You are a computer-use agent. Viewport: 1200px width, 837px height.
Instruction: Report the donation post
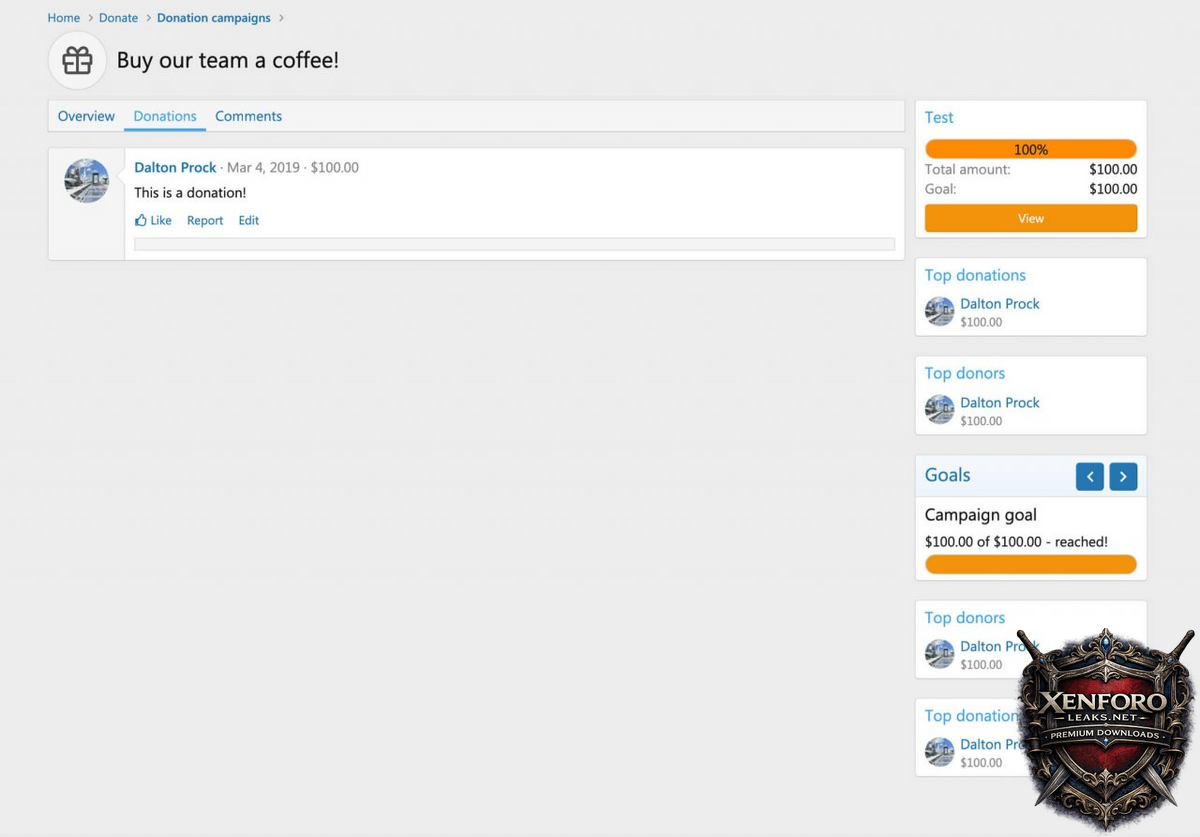[205, 220]
